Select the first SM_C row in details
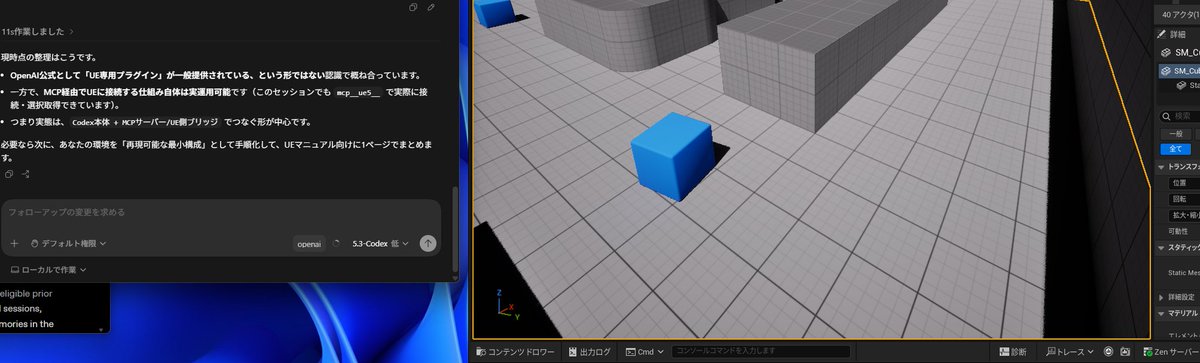Screen dimensions: 1200x363 [1180, 53]
